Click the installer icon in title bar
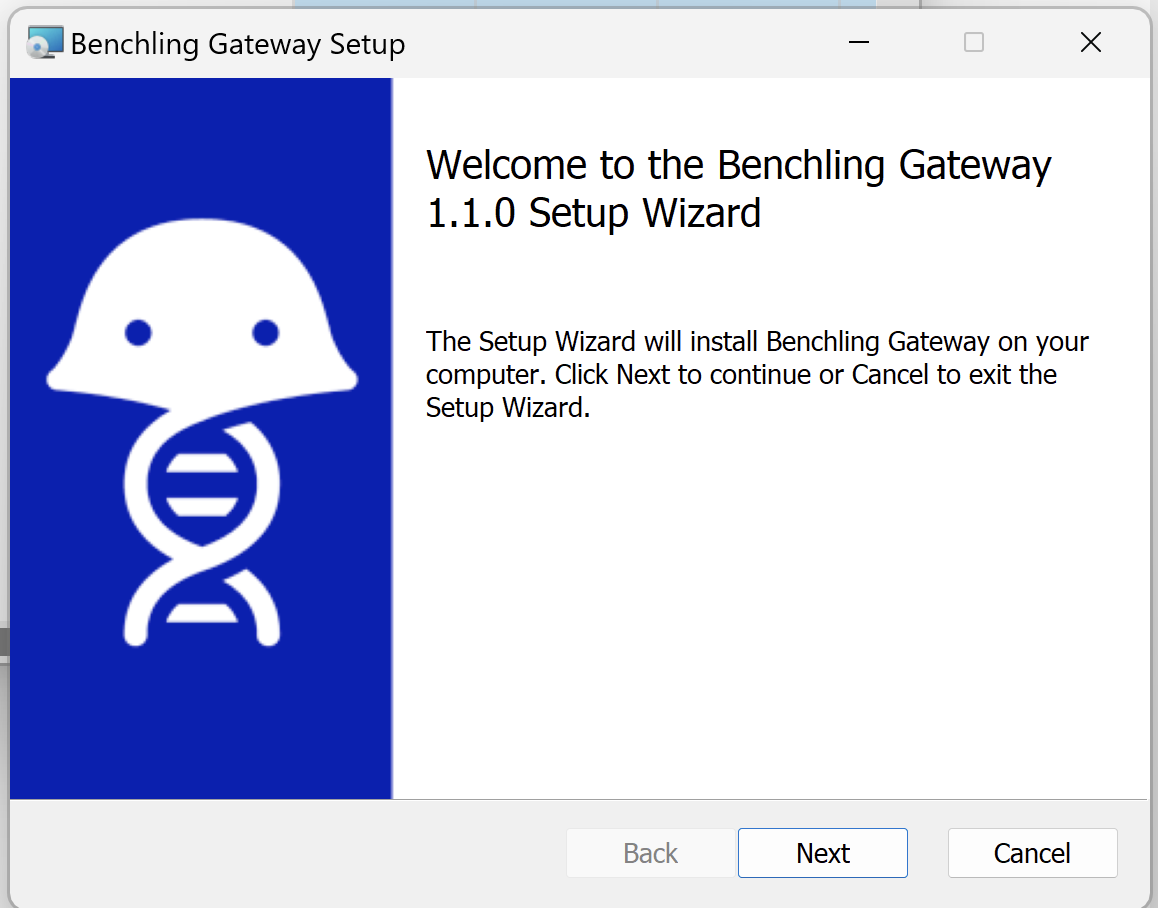Image resolution: width=1158 pixels, height=908 pixels. click(x=45, y=44)
